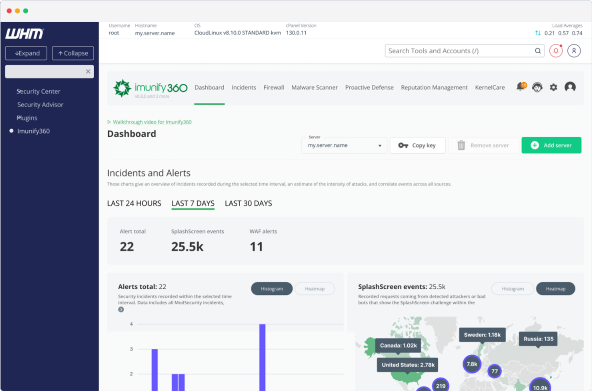Viewport: 592px width, 391px height.
Task: Open Imunify360 in sidebar
Action: coord(34,131)
